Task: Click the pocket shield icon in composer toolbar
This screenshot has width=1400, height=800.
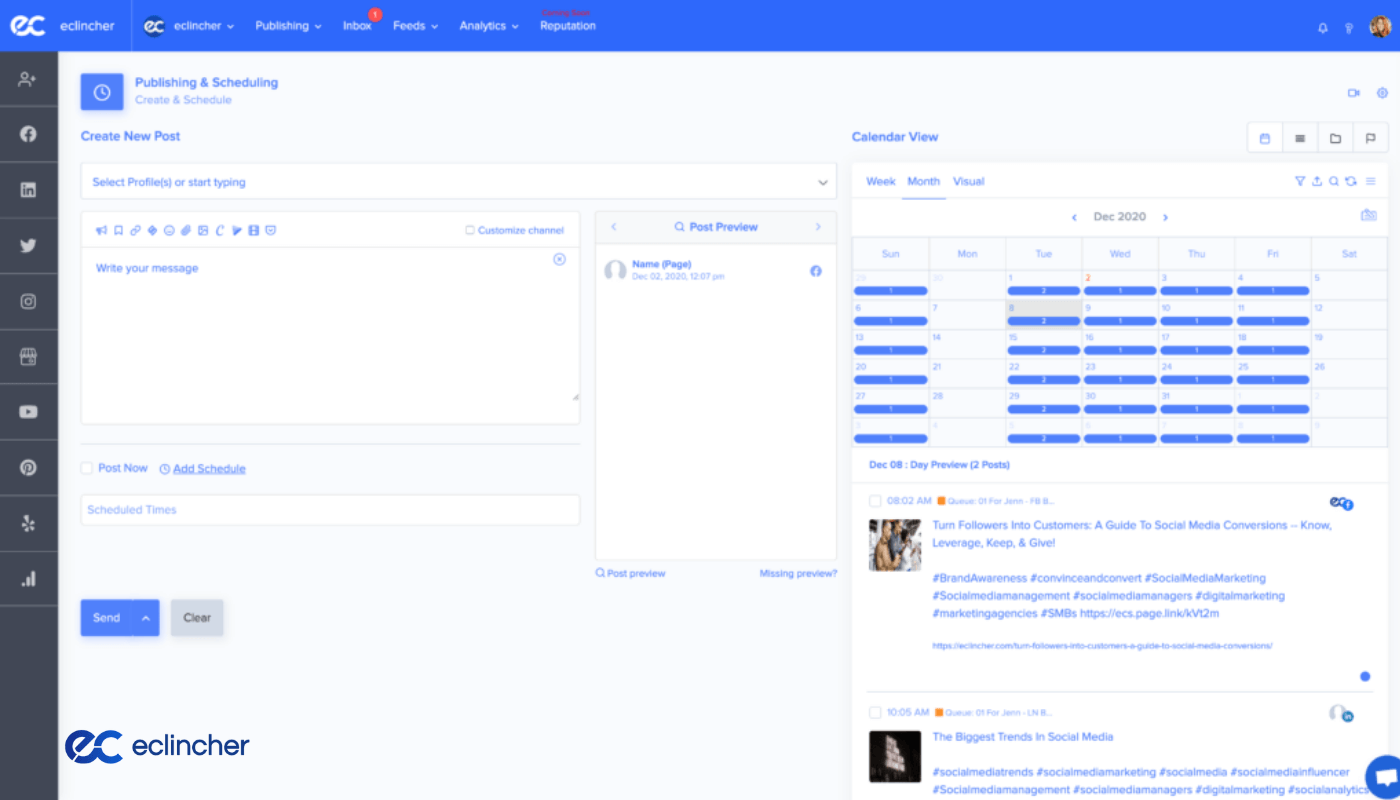Action: tap(271, 230)
